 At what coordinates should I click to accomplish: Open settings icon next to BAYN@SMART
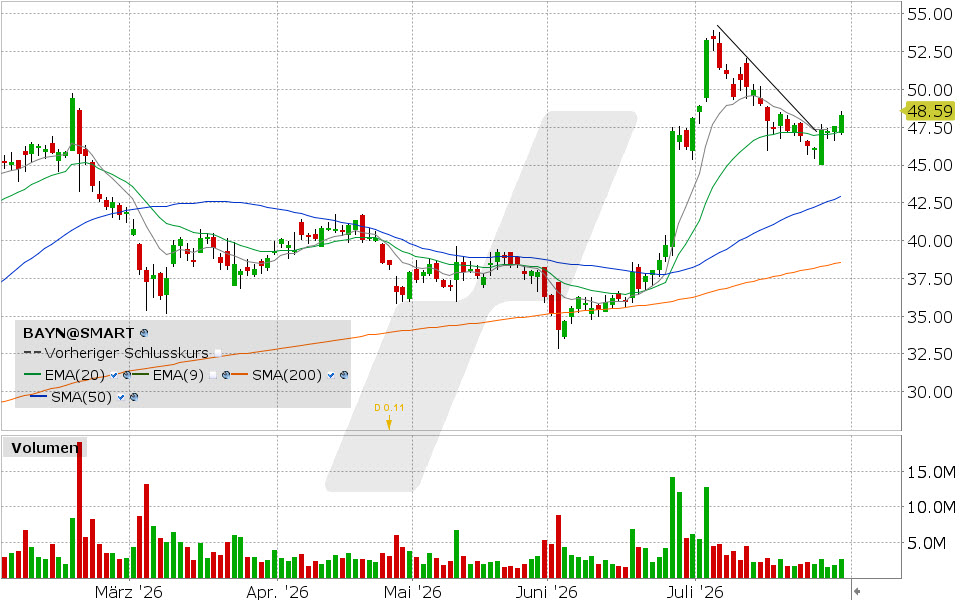pos(144,333)
